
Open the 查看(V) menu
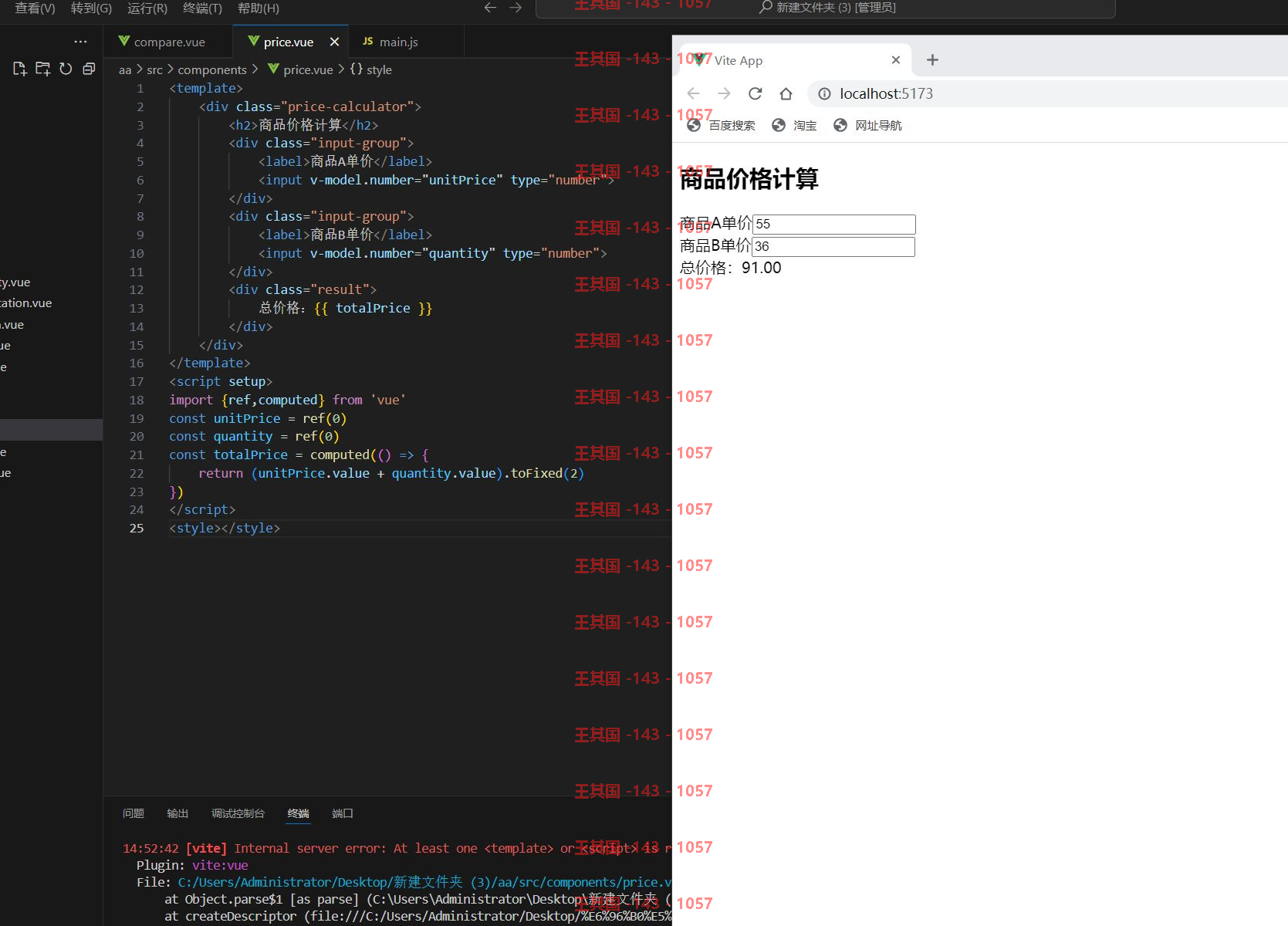pyautogui.click(x=35, y=8)
